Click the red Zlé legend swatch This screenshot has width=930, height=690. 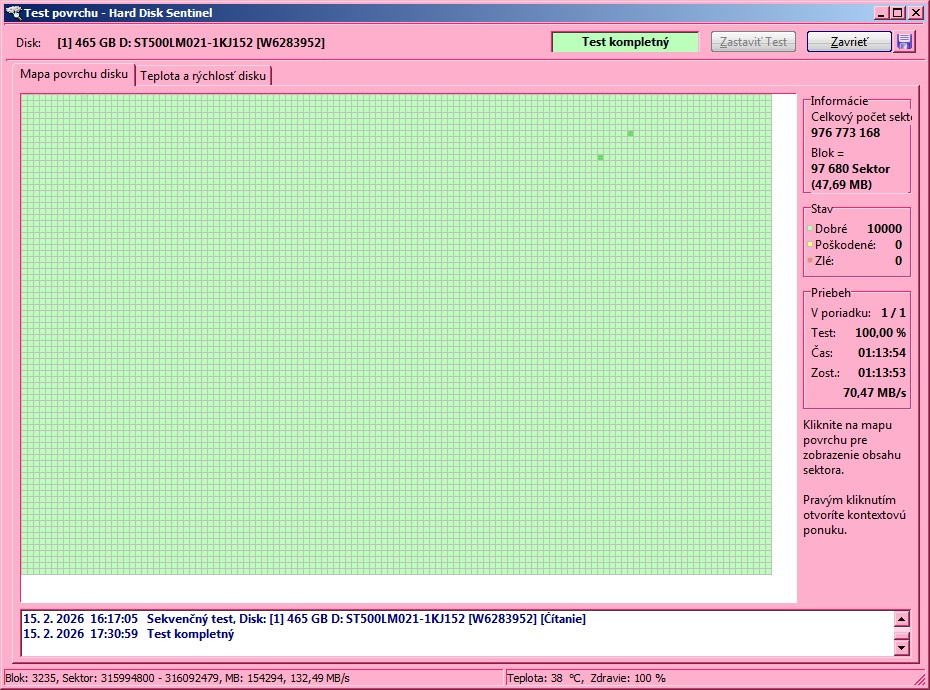810,261
